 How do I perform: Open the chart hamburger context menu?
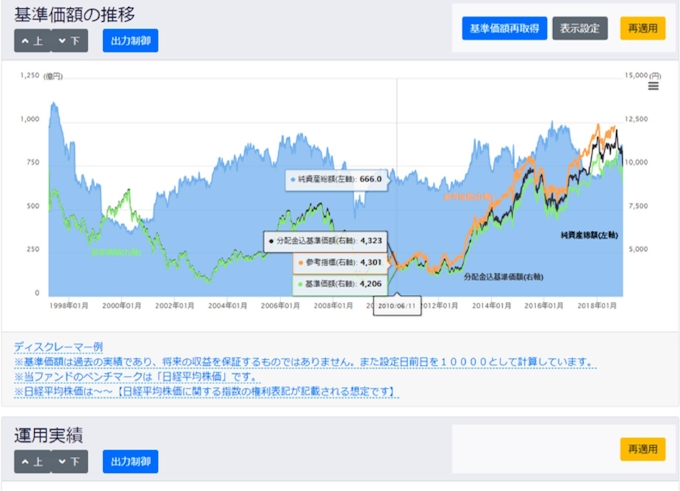pos(653,86)
